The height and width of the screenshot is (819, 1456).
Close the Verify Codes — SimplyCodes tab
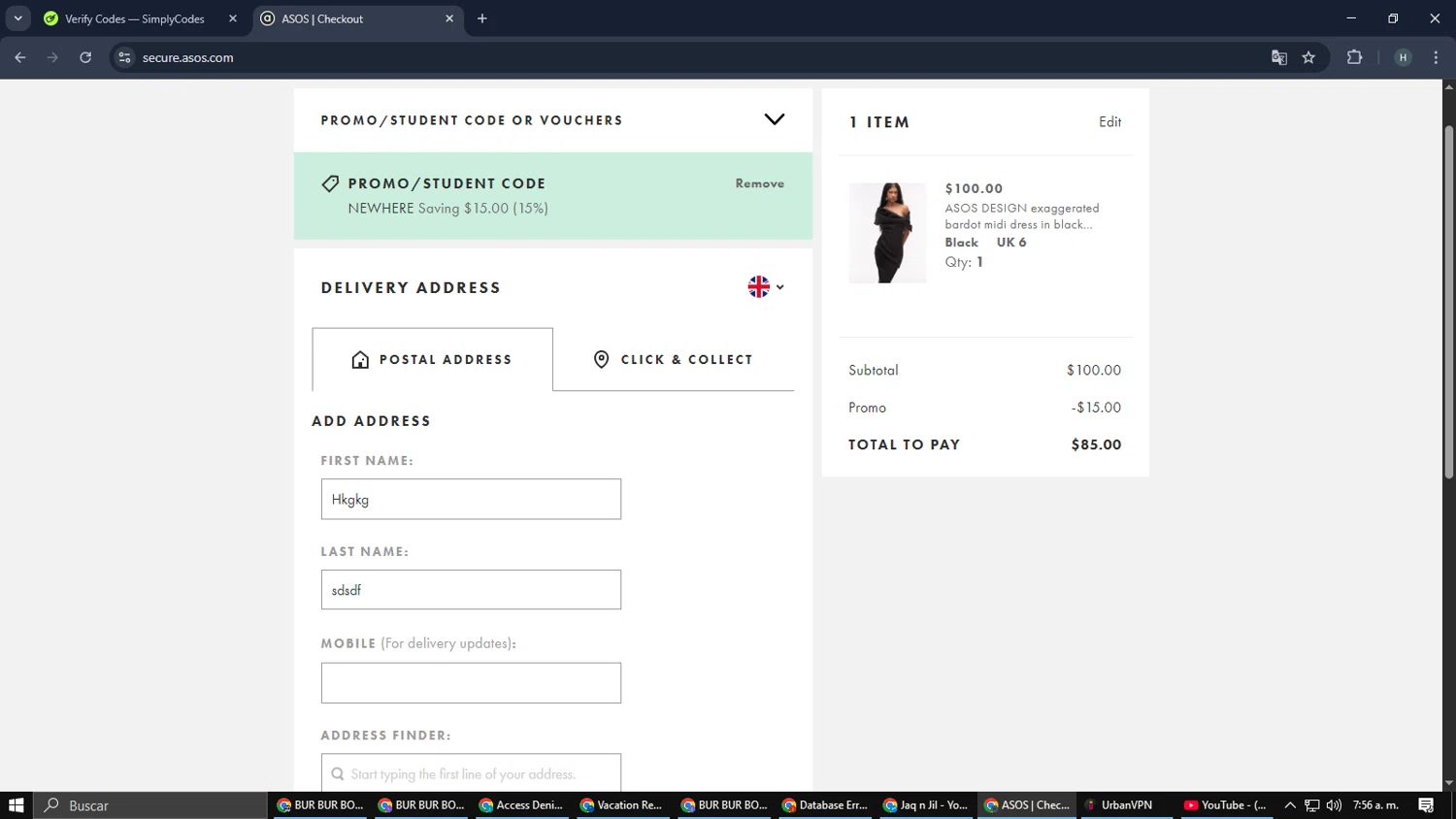[x=233, y=18]
